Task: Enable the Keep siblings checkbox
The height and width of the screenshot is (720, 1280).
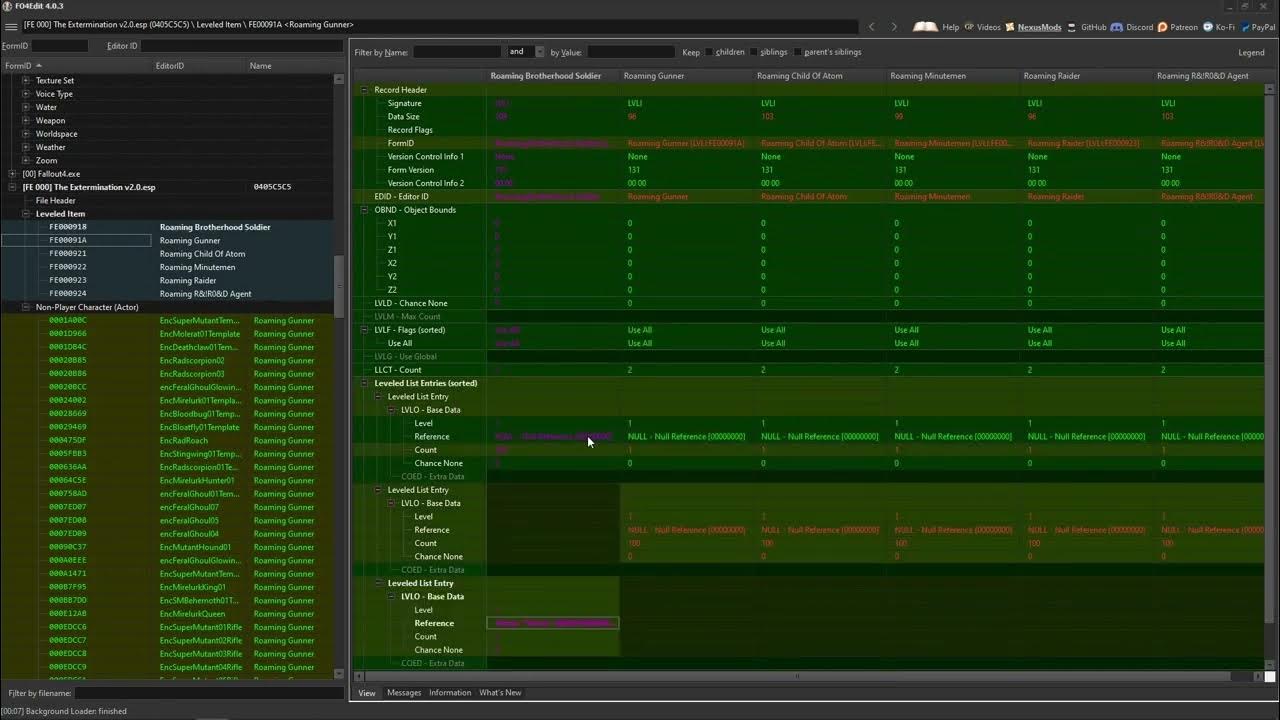Action: [x=754, y=52]
